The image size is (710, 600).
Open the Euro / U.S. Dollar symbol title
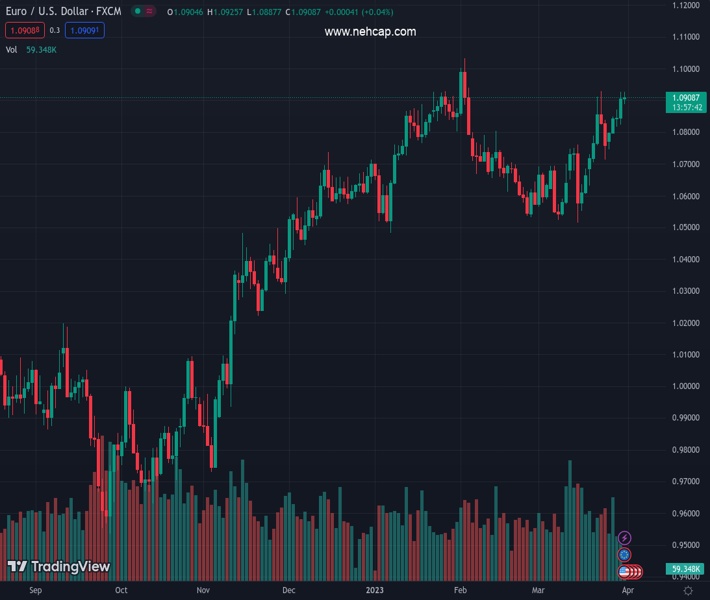click(64, 11)
